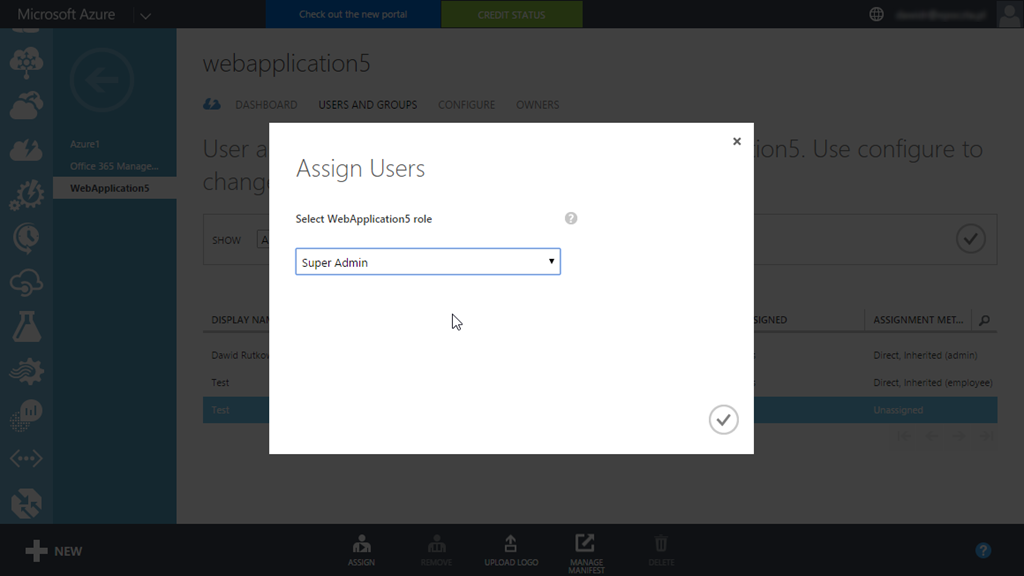The width and height of the screenshot is (1024, 576).
Task: Go back using the left arrow circle
Action: pyautogui.click(x=101, y=80)
